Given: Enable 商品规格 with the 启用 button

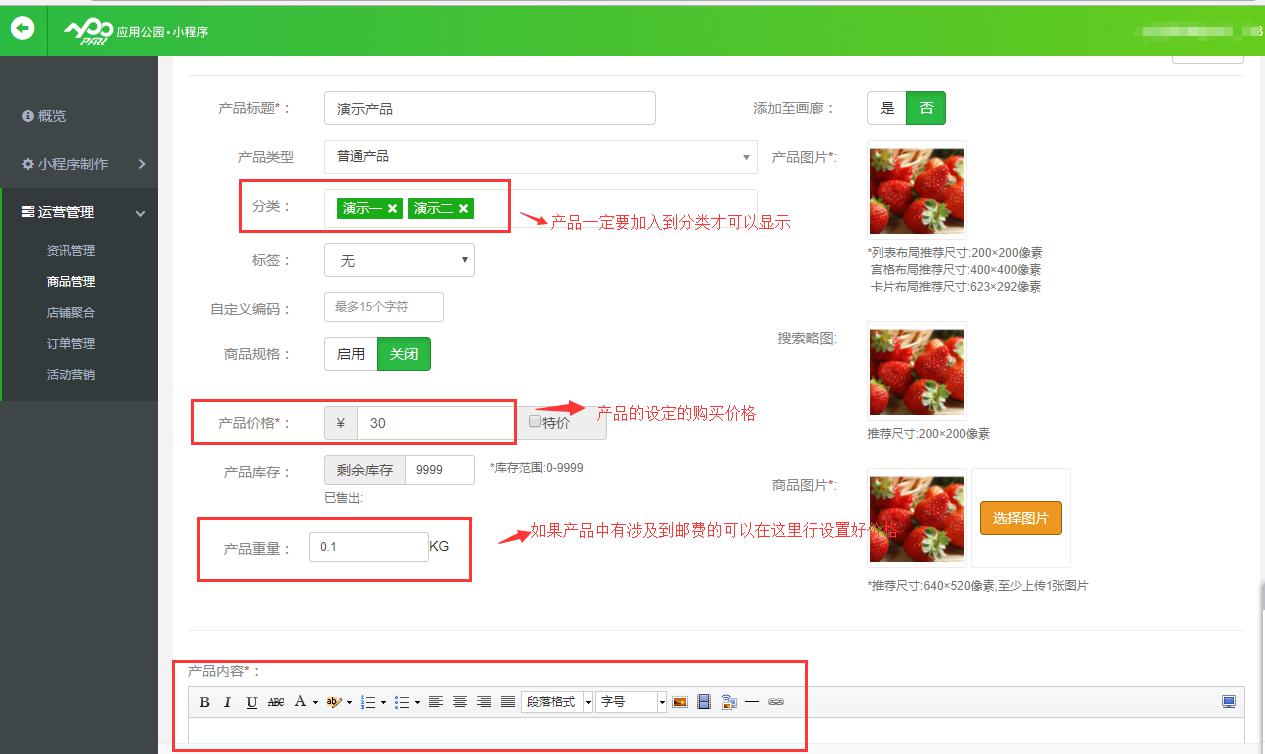Looking at the screenshot, I should pyautogui.click(x=351, y=354).
